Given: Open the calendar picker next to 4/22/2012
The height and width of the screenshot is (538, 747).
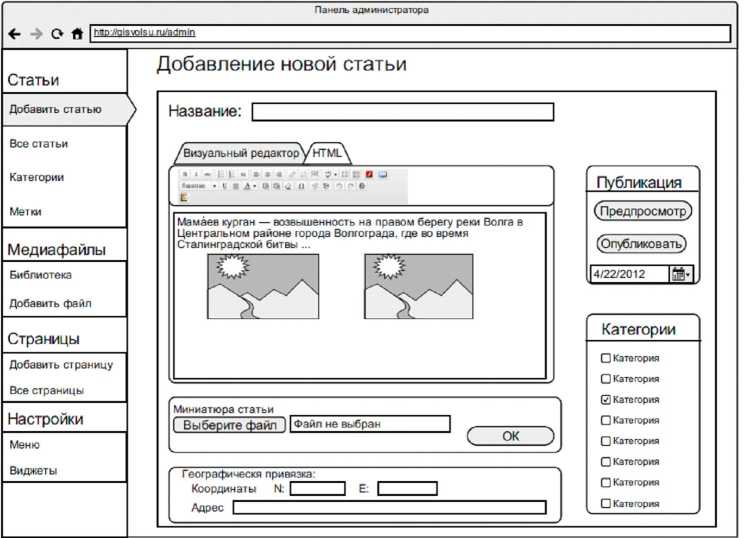Looking at the screenshot, I should 681,274.
